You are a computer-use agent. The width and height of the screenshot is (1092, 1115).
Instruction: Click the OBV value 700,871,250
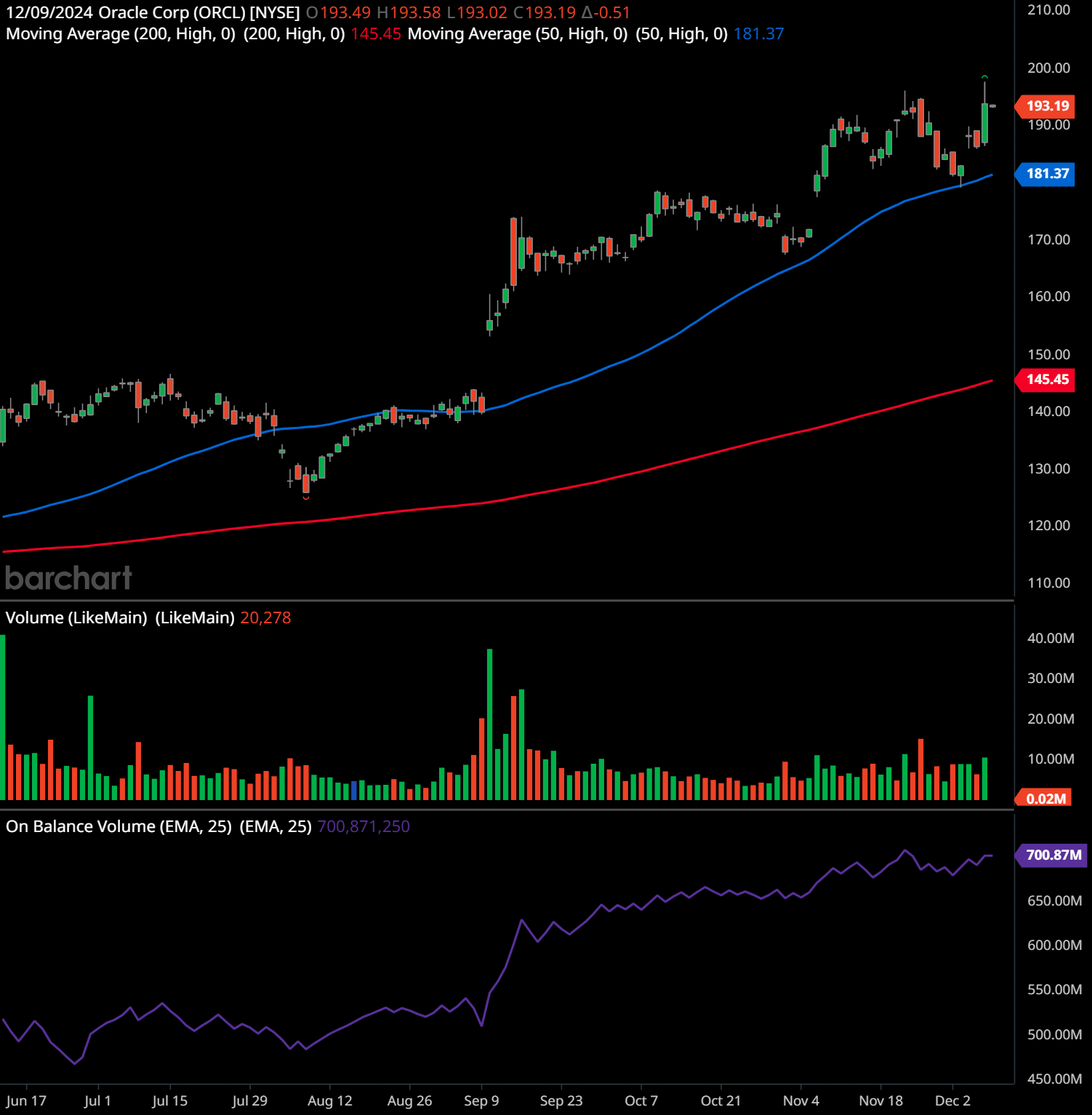[364, 826]
